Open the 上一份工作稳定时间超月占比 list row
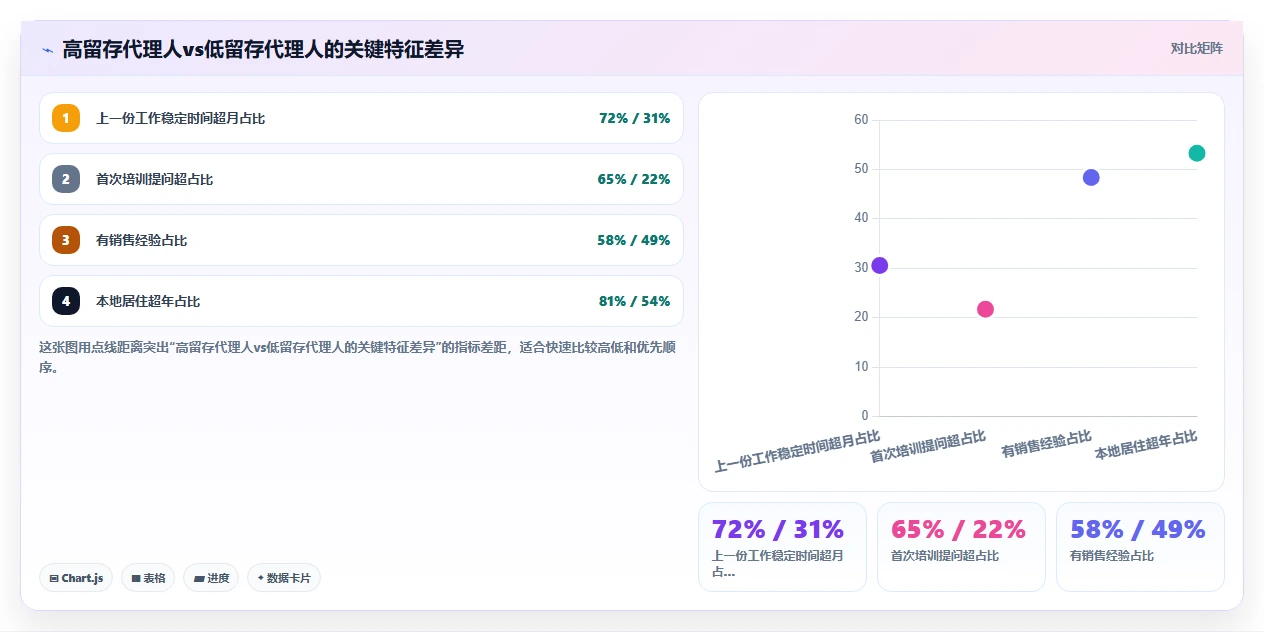 click(x=361, y=118)
